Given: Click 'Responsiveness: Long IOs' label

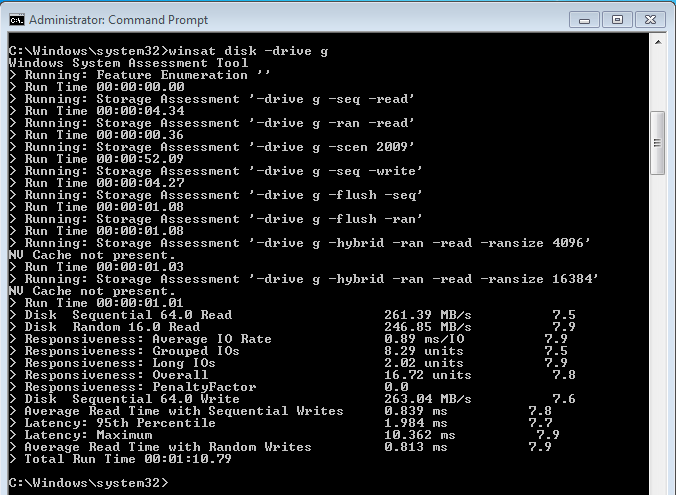Looking at the screenshot, I should coord(120,363).
